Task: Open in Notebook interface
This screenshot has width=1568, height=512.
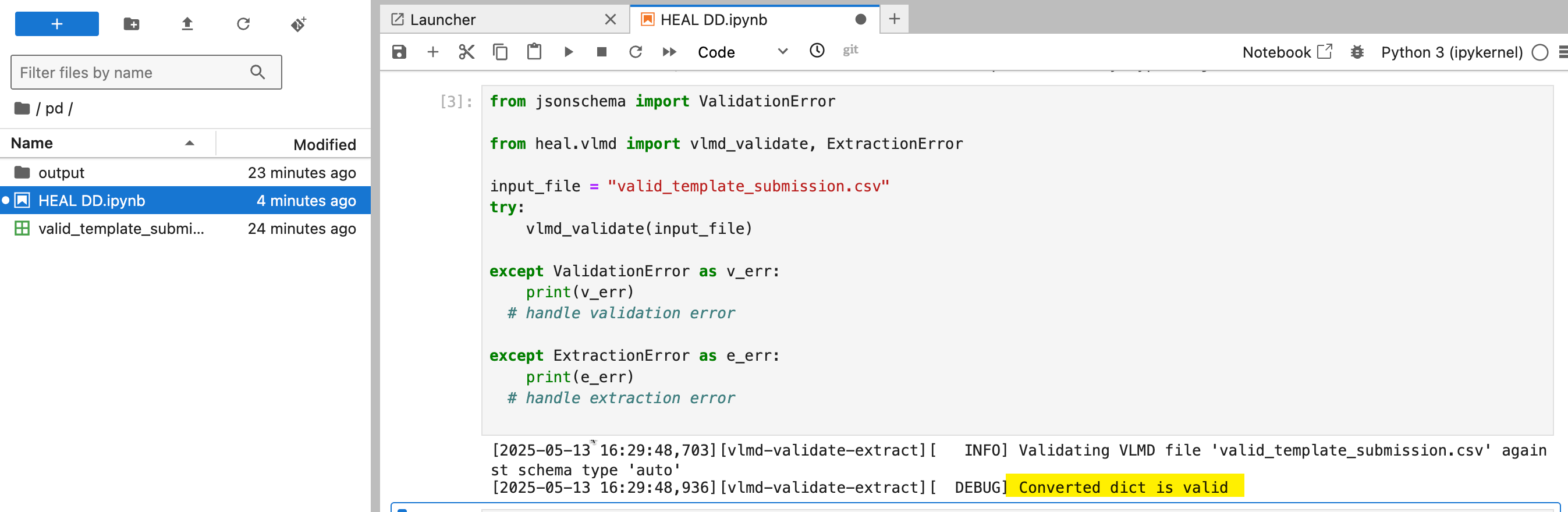Action: pos(1287,52)
